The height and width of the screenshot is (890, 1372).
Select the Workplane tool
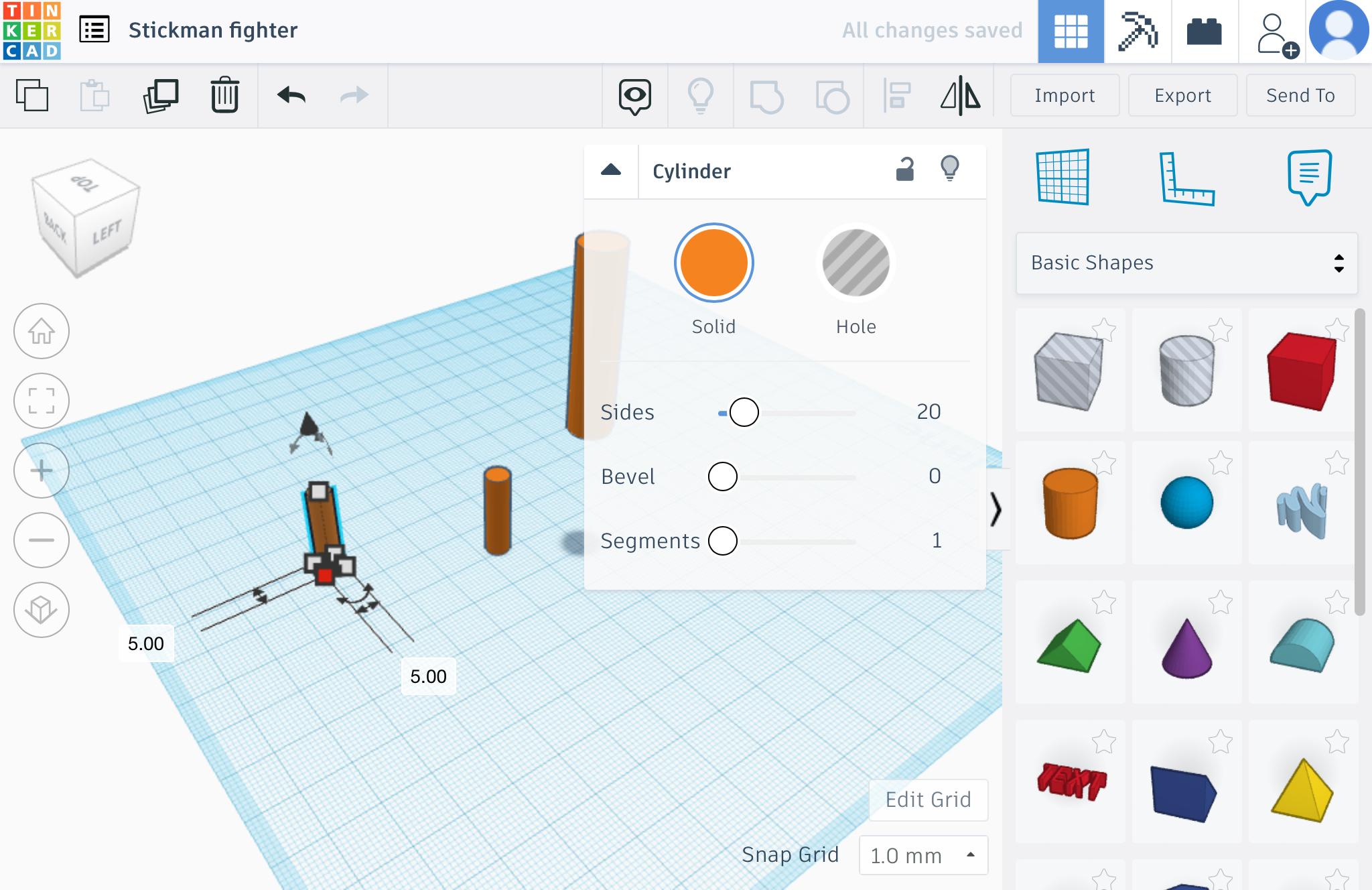click(x=1062, y=177)
